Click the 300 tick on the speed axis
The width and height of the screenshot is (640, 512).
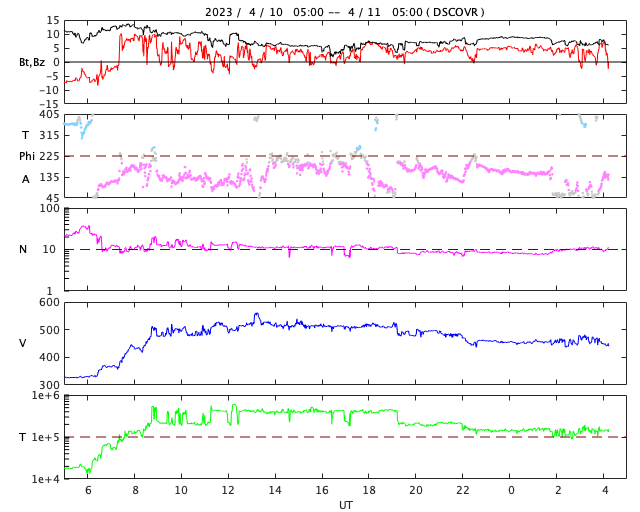click(x=49, y=385)
